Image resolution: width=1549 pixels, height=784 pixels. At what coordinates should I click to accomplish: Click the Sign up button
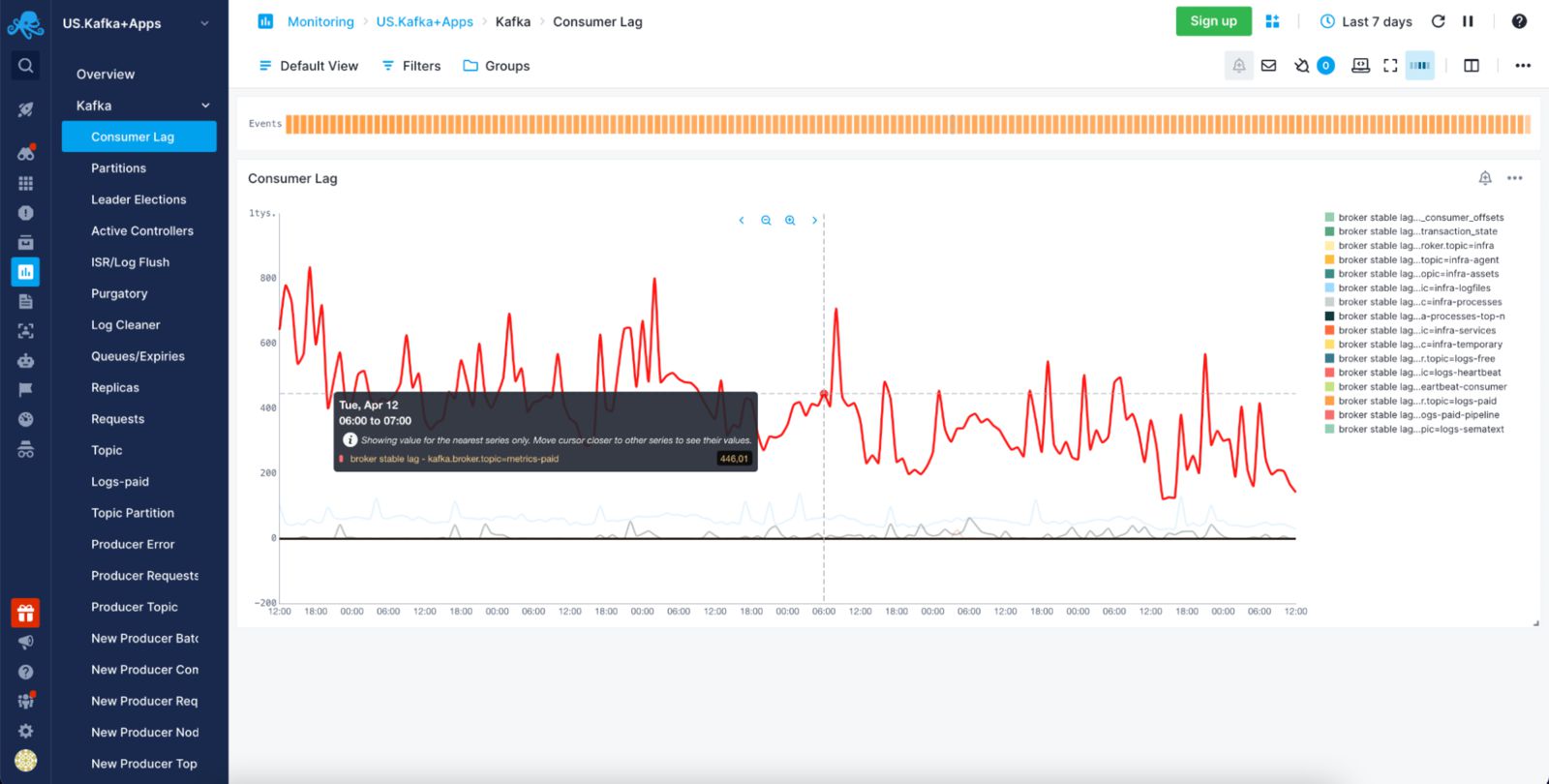(1213, 21)
